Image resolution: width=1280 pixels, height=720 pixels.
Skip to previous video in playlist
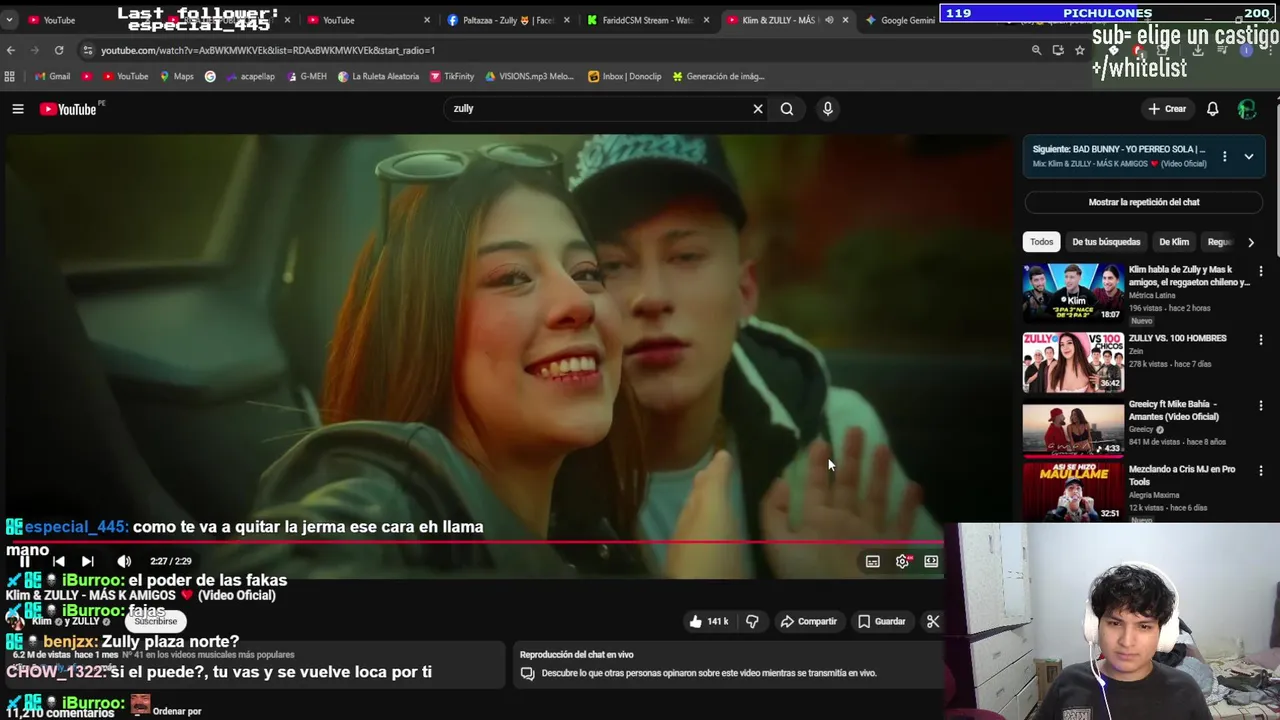tap(59, 561)
